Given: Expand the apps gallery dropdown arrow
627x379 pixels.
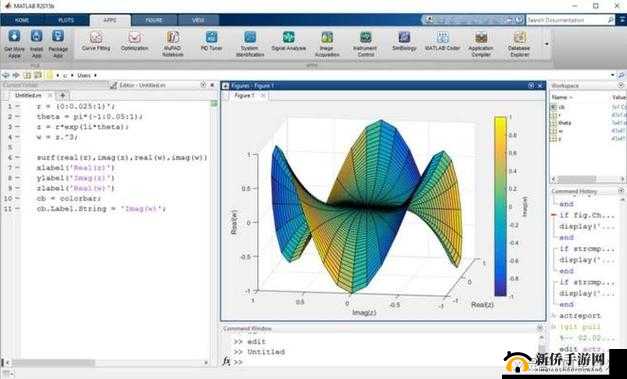Looking at the screenshot, I should [547, 44].
